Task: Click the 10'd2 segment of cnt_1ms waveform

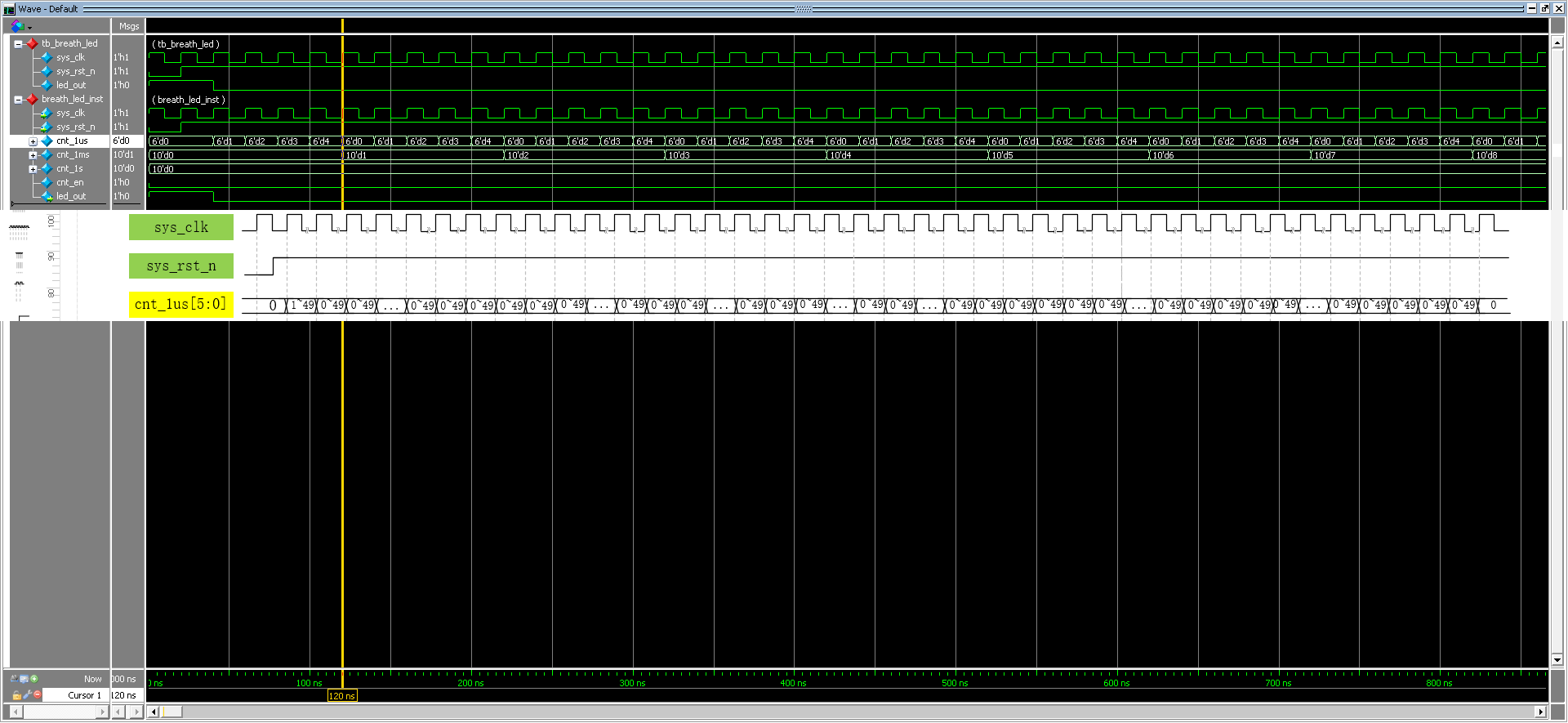Action: pos(584,155)
